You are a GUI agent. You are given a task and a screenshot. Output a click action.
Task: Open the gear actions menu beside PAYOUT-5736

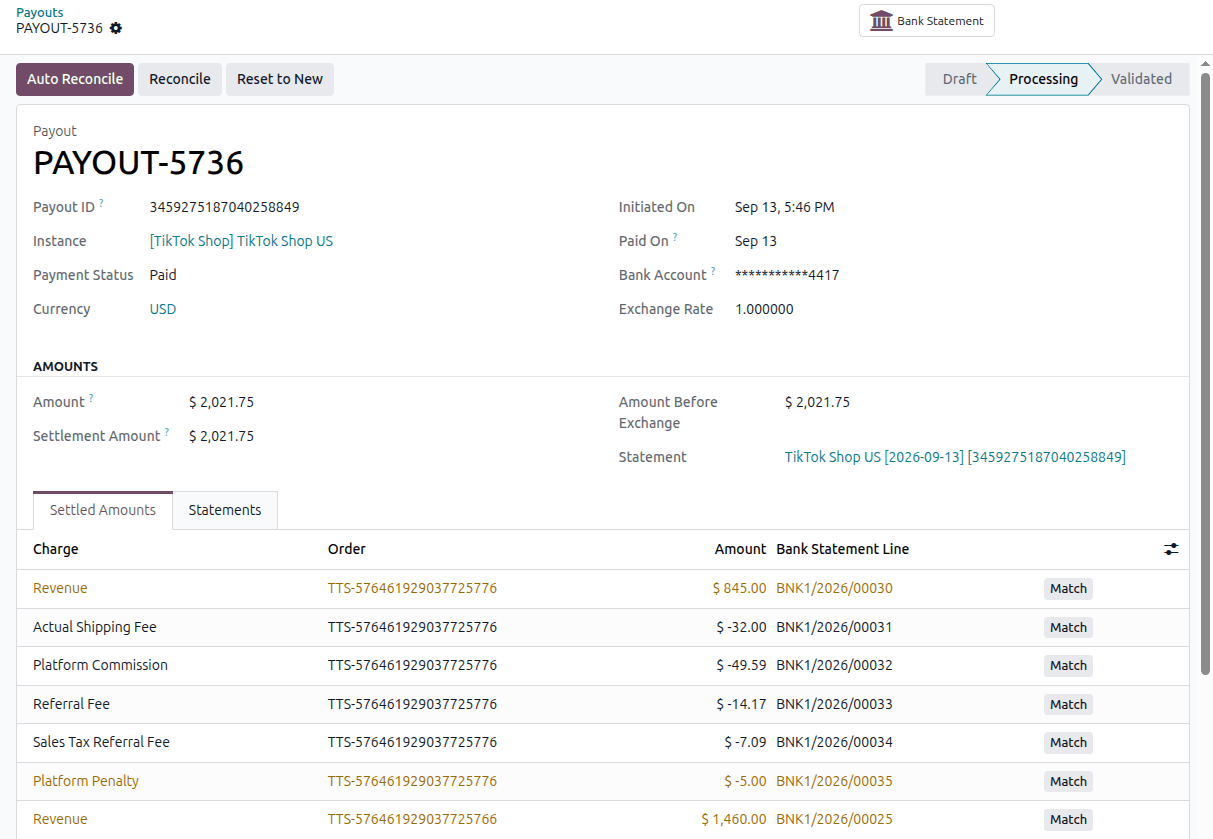point(116,28)
